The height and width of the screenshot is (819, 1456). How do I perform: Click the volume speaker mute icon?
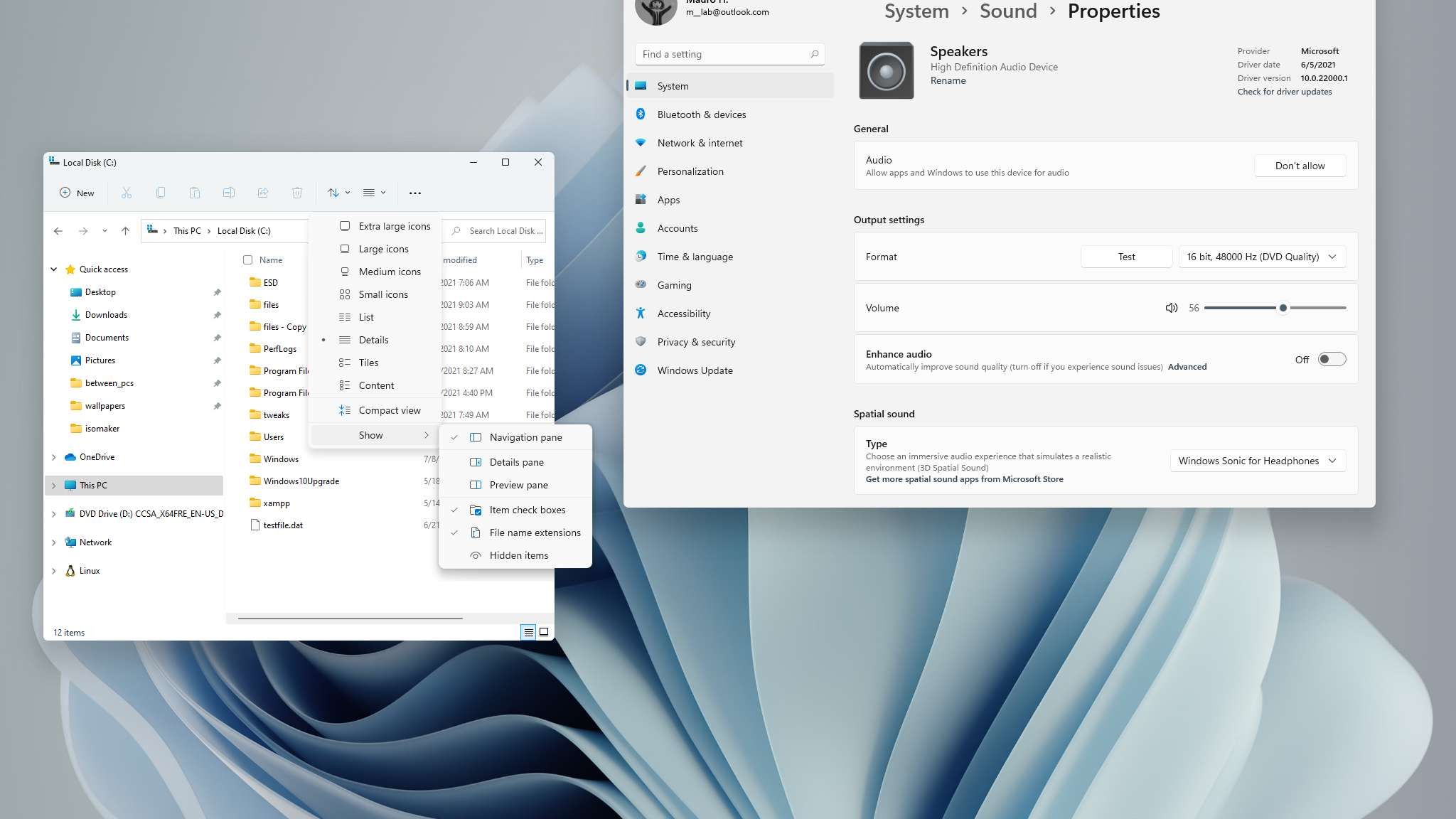click(x=1171, y=308)
